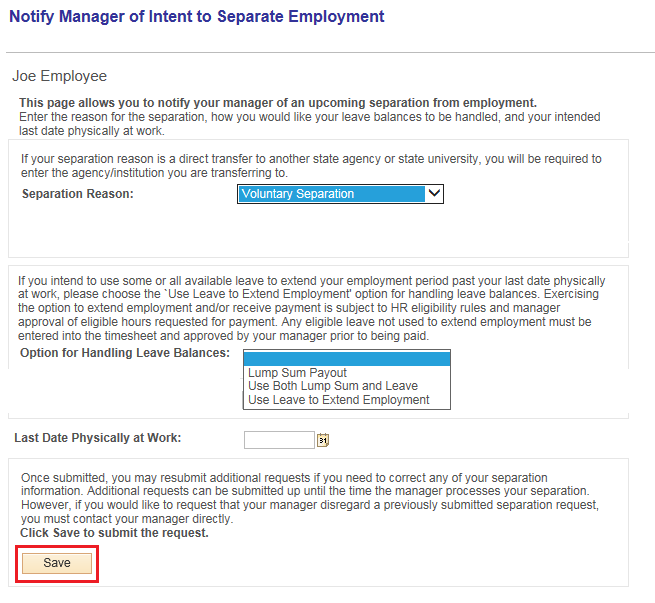This screenshot has width=655, height=603.
Task: Choose Use Both Lump Sum and Leave
Action: tap(333, 386)
